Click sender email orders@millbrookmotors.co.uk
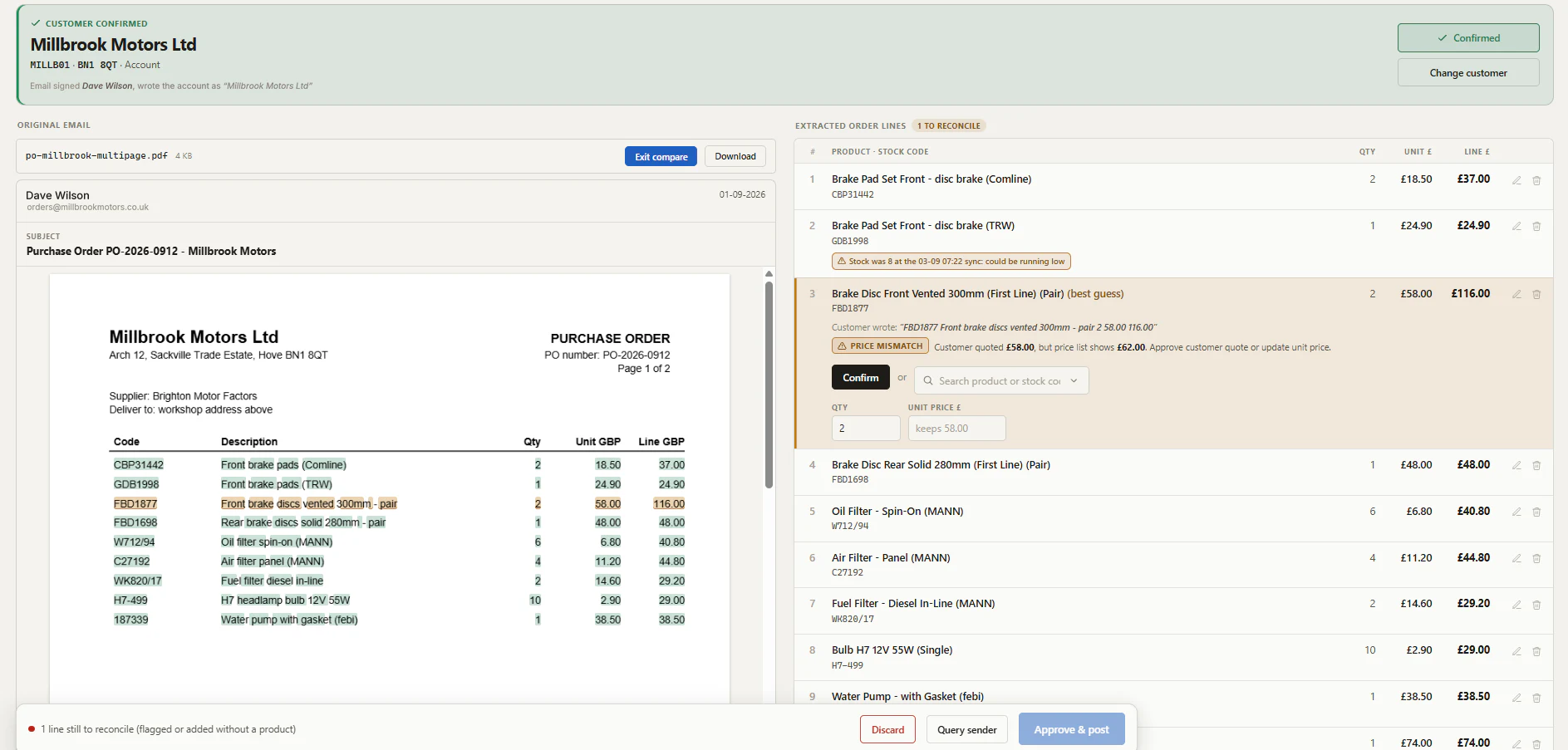The width and height of the screenshot is (1568, 750). (87, 208)
